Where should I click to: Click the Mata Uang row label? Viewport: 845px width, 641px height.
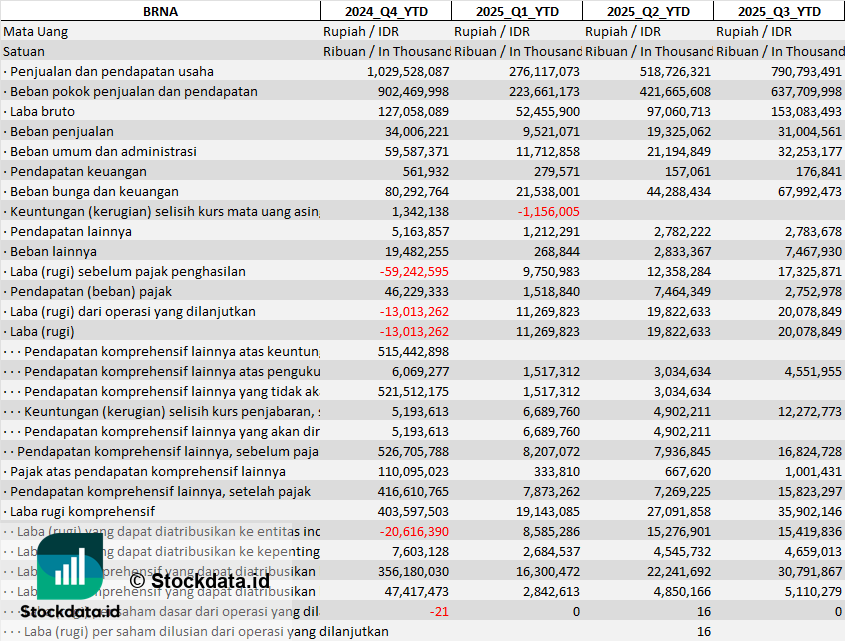[36, 32]
